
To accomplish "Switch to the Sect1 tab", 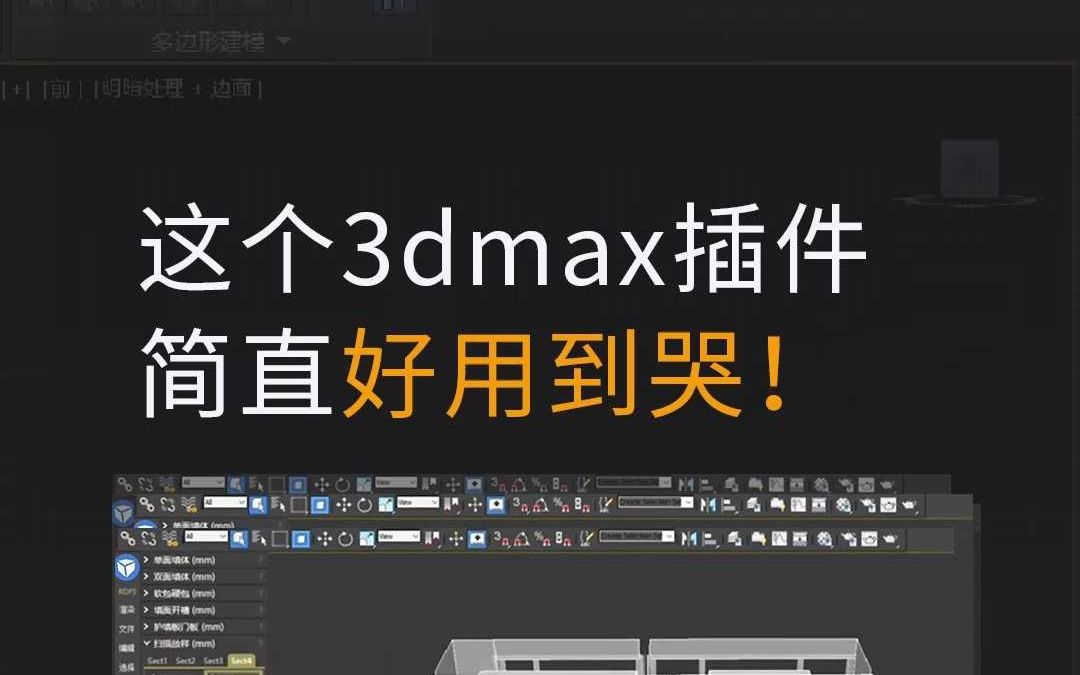I will coord(157,661).
